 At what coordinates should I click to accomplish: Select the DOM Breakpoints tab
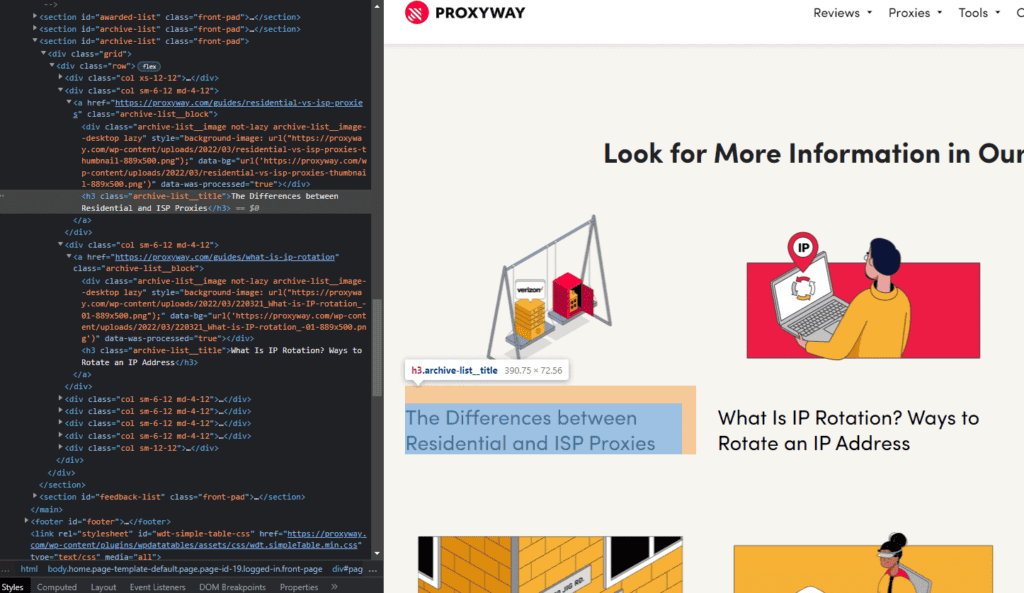[232, 587]
